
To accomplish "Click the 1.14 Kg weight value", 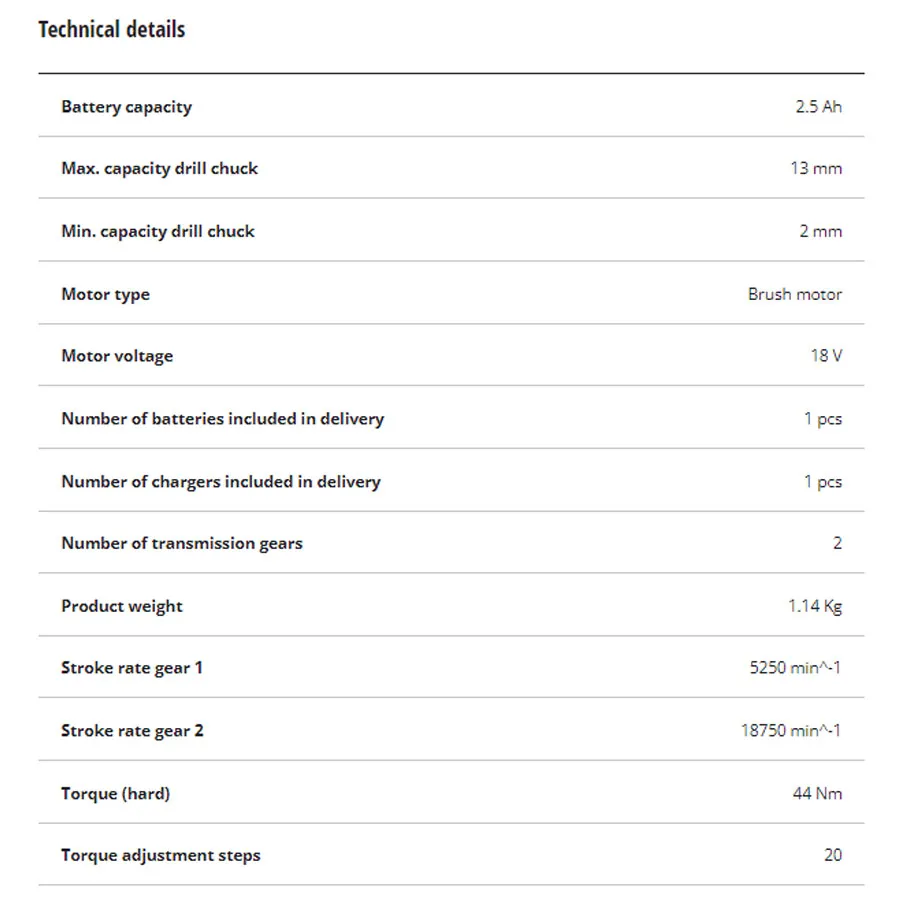I will [815, 606].
